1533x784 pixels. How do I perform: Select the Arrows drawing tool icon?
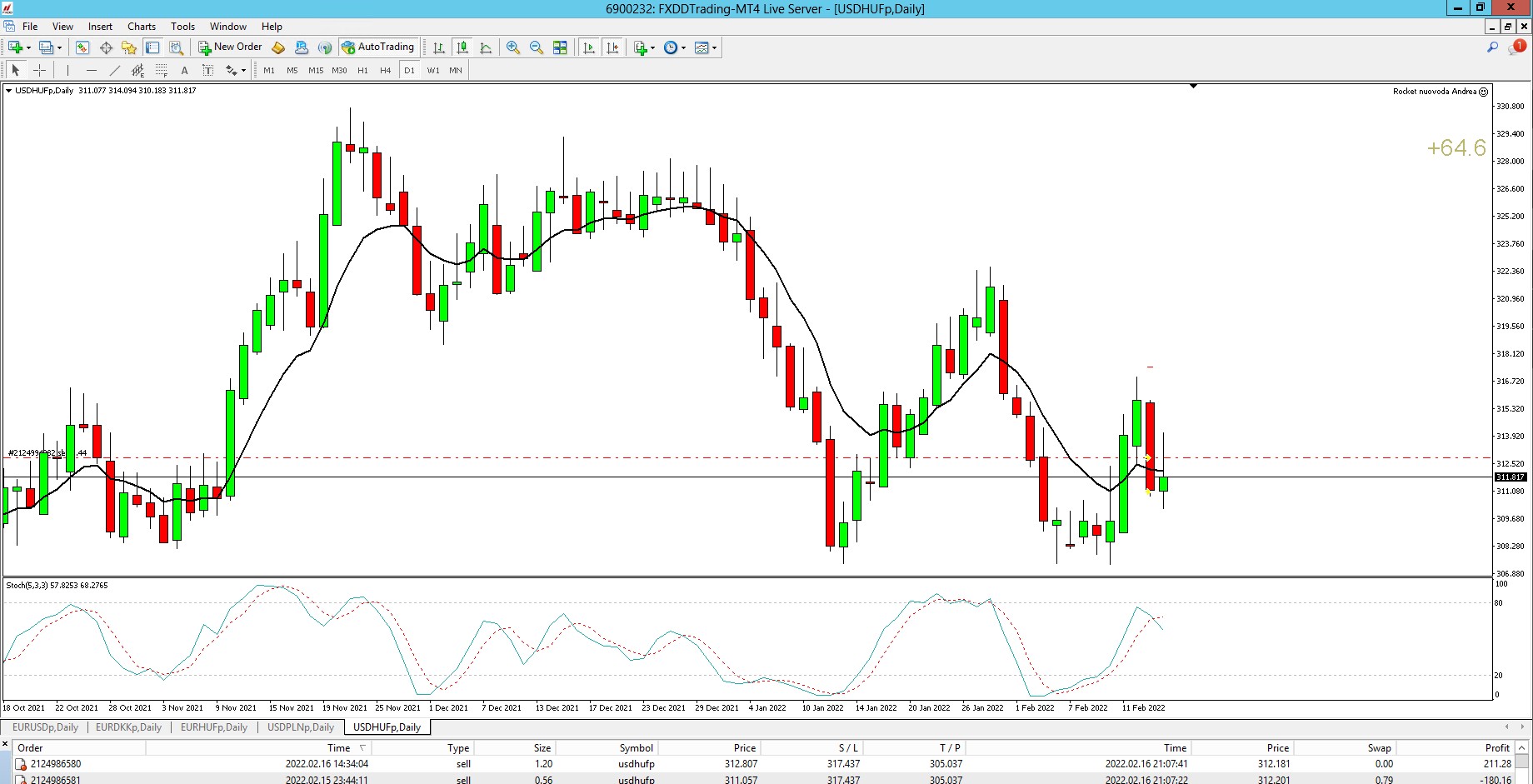(231, 70)
